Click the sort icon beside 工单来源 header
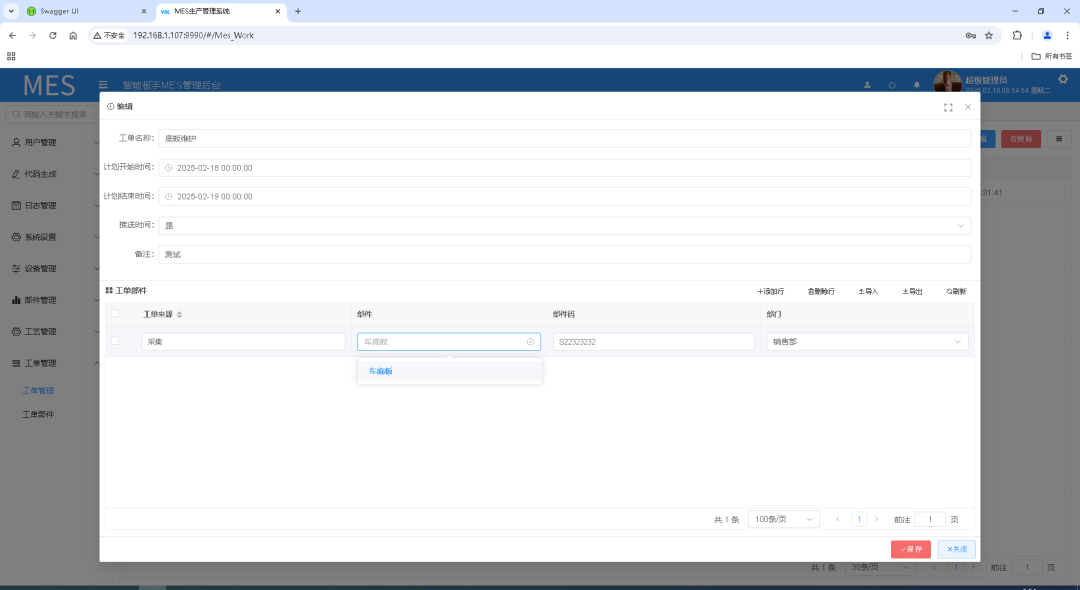1080x590 pixels. coord(180,314)
